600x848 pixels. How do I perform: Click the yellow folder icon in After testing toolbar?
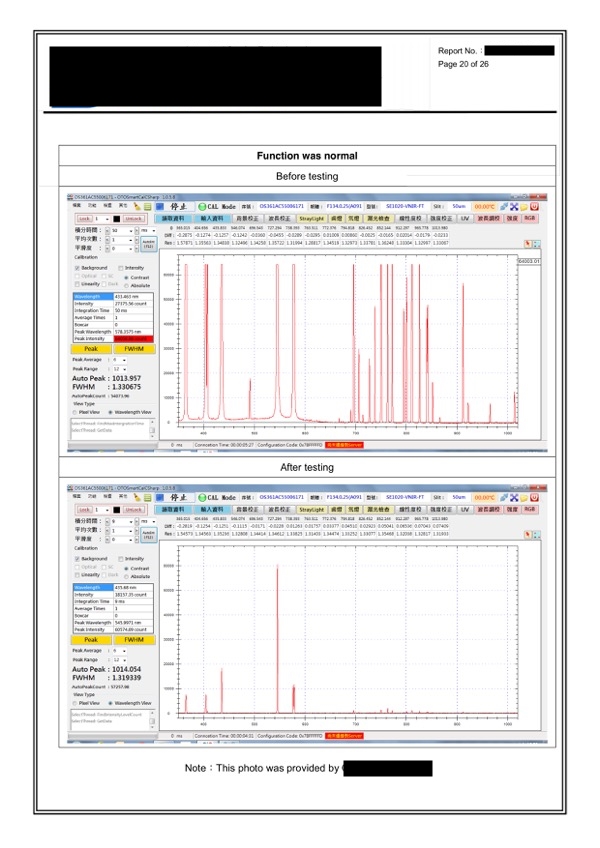click(x=524, y=497)
